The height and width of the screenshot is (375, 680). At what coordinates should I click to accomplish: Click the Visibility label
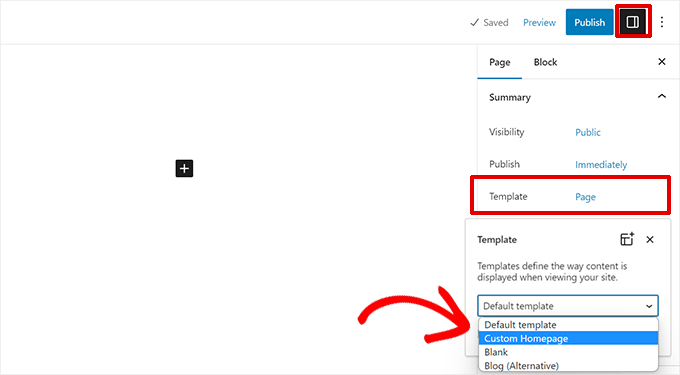point(507,132)
